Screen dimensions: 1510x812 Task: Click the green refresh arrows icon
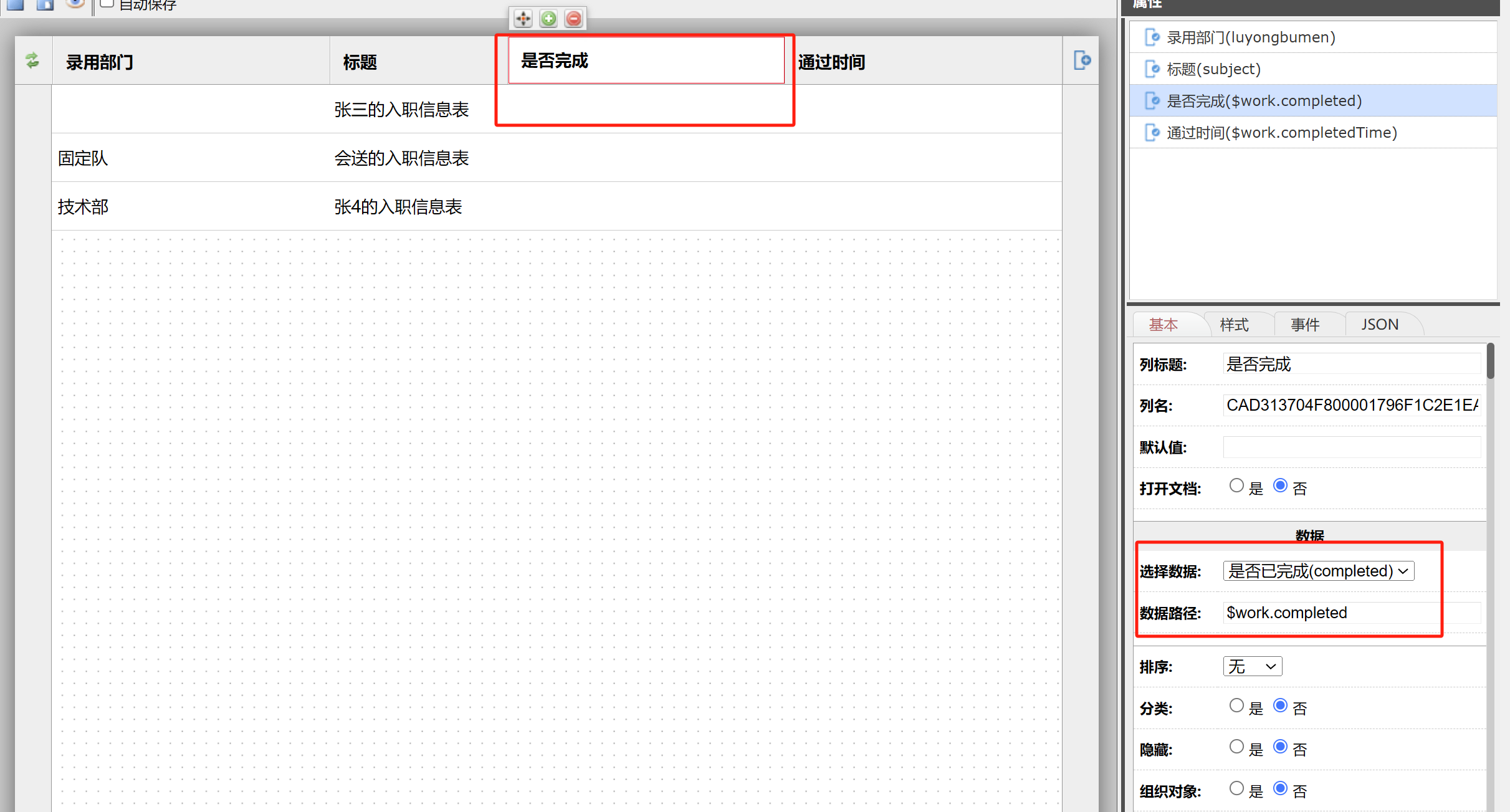tap(32, 60)
